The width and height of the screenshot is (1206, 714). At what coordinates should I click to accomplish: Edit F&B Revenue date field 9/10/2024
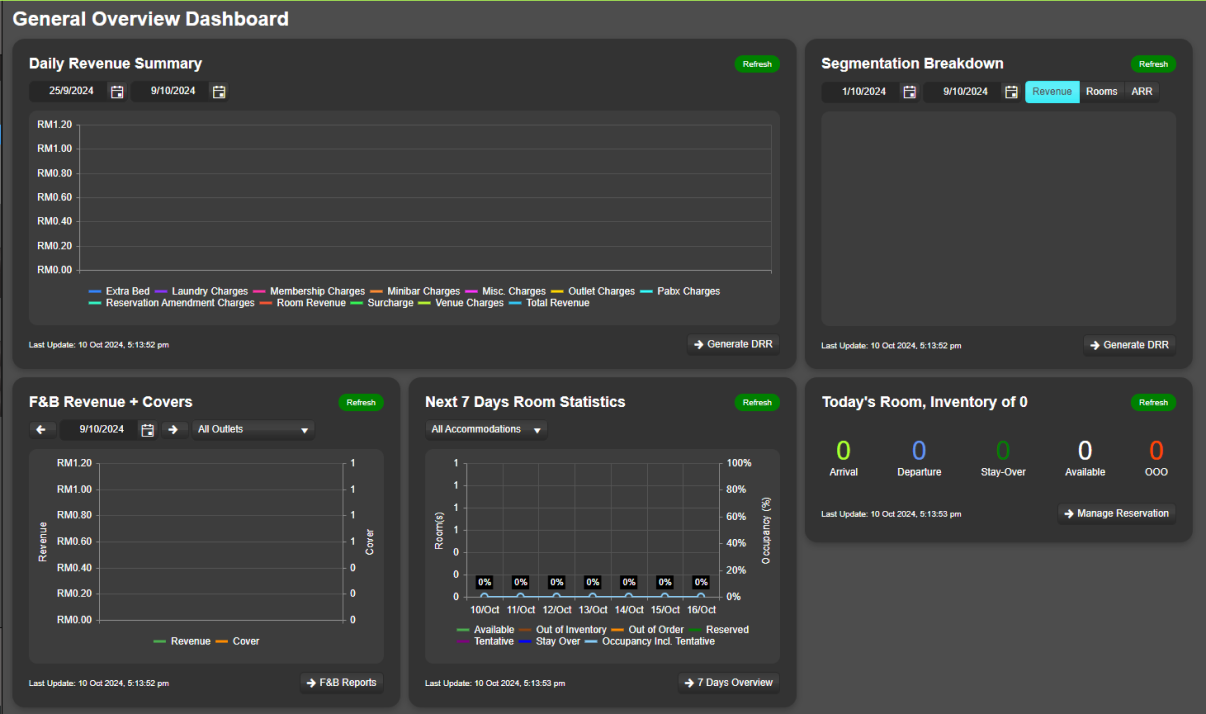[x=100, y=430]
